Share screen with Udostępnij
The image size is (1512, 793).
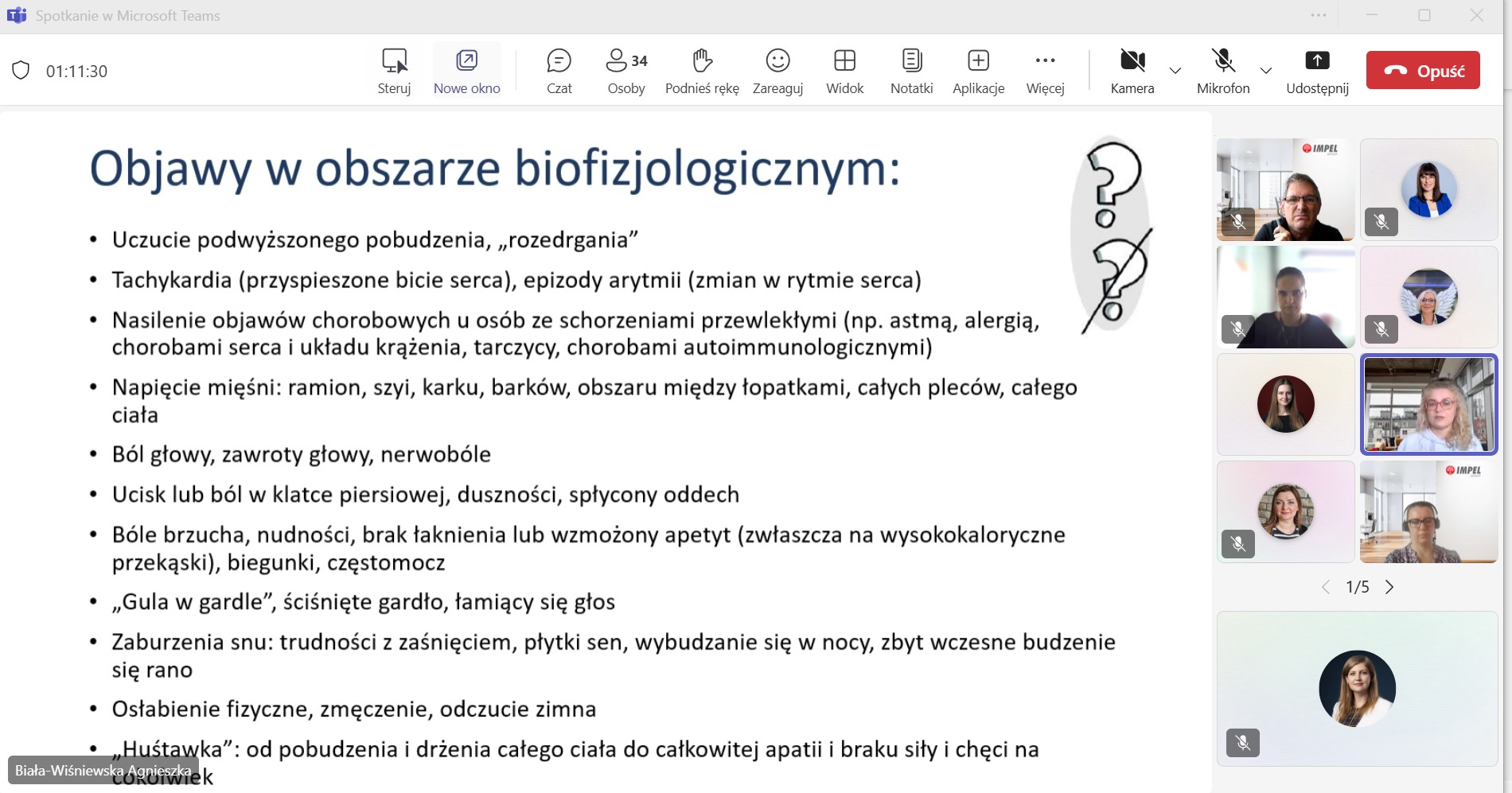pyautogui.click(x=1317, y=71)
